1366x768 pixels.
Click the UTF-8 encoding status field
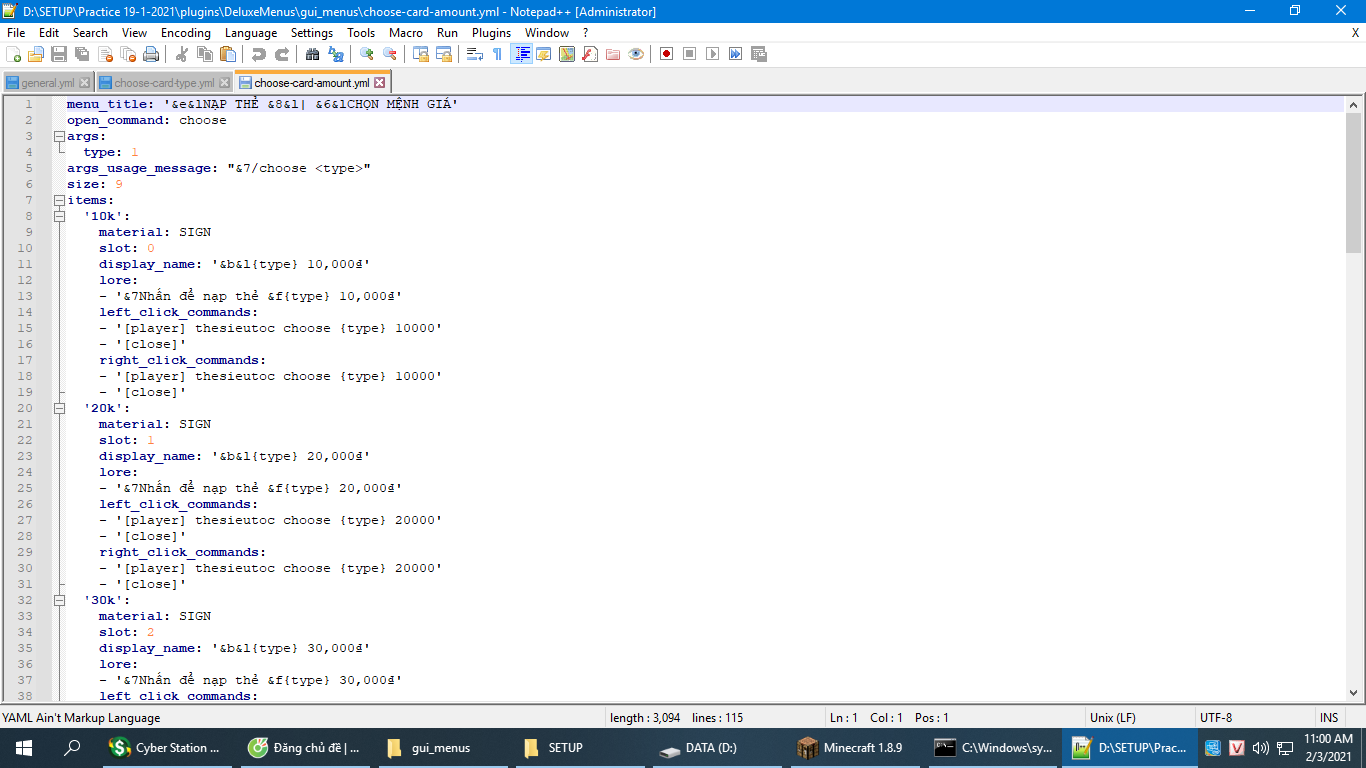tap(1215, 718)
